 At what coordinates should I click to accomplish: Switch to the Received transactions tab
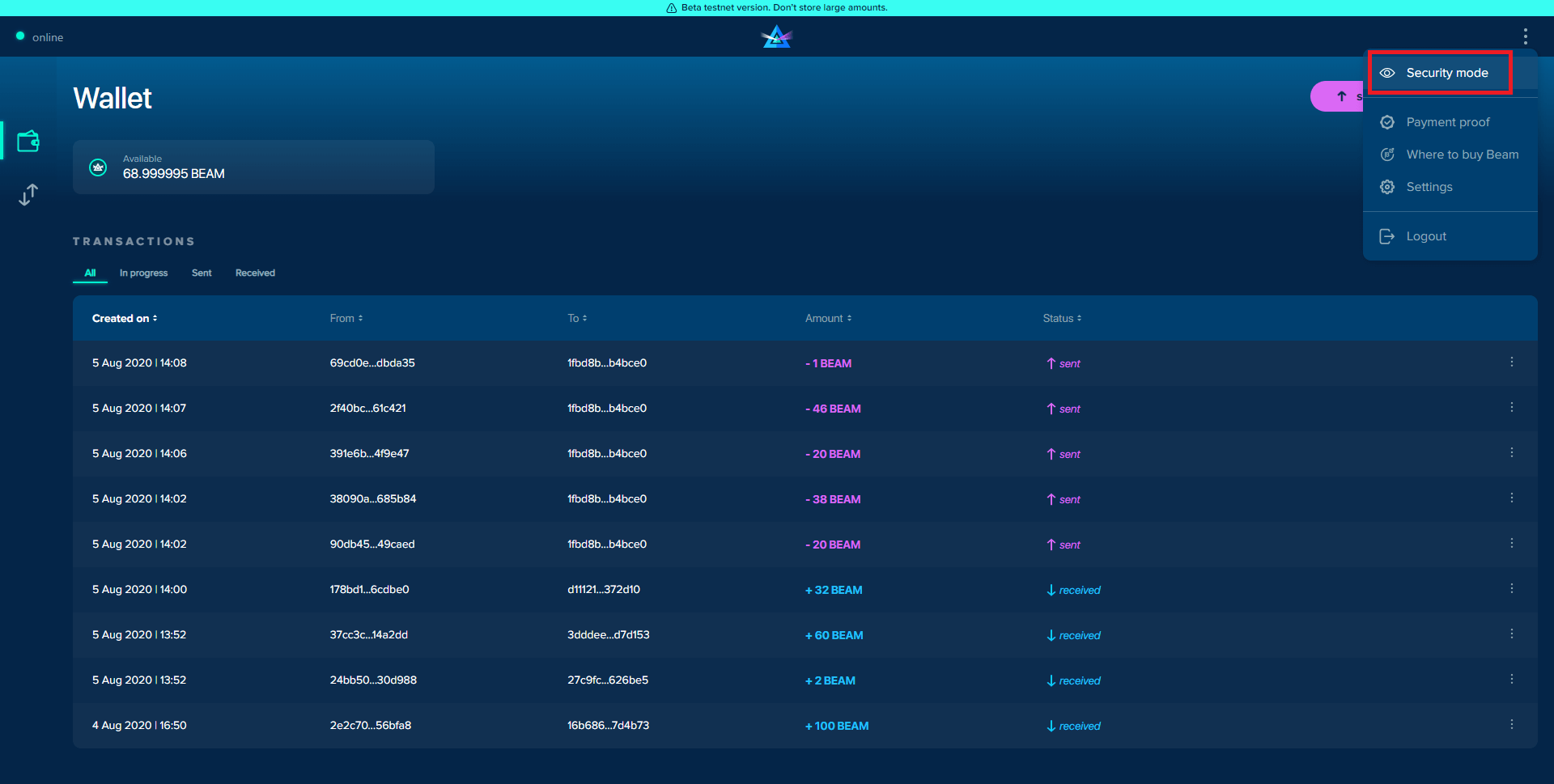(255, 273)
